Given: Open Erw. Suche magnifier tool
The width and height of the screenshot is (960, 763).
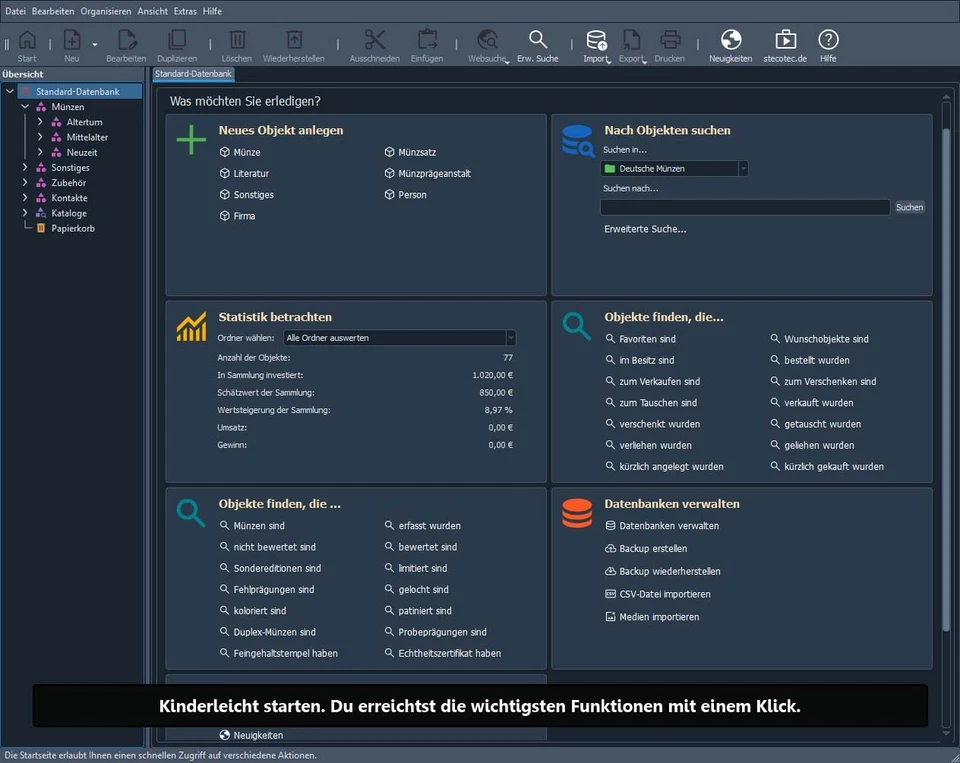Looking at the screenshot, I should 538,41.
